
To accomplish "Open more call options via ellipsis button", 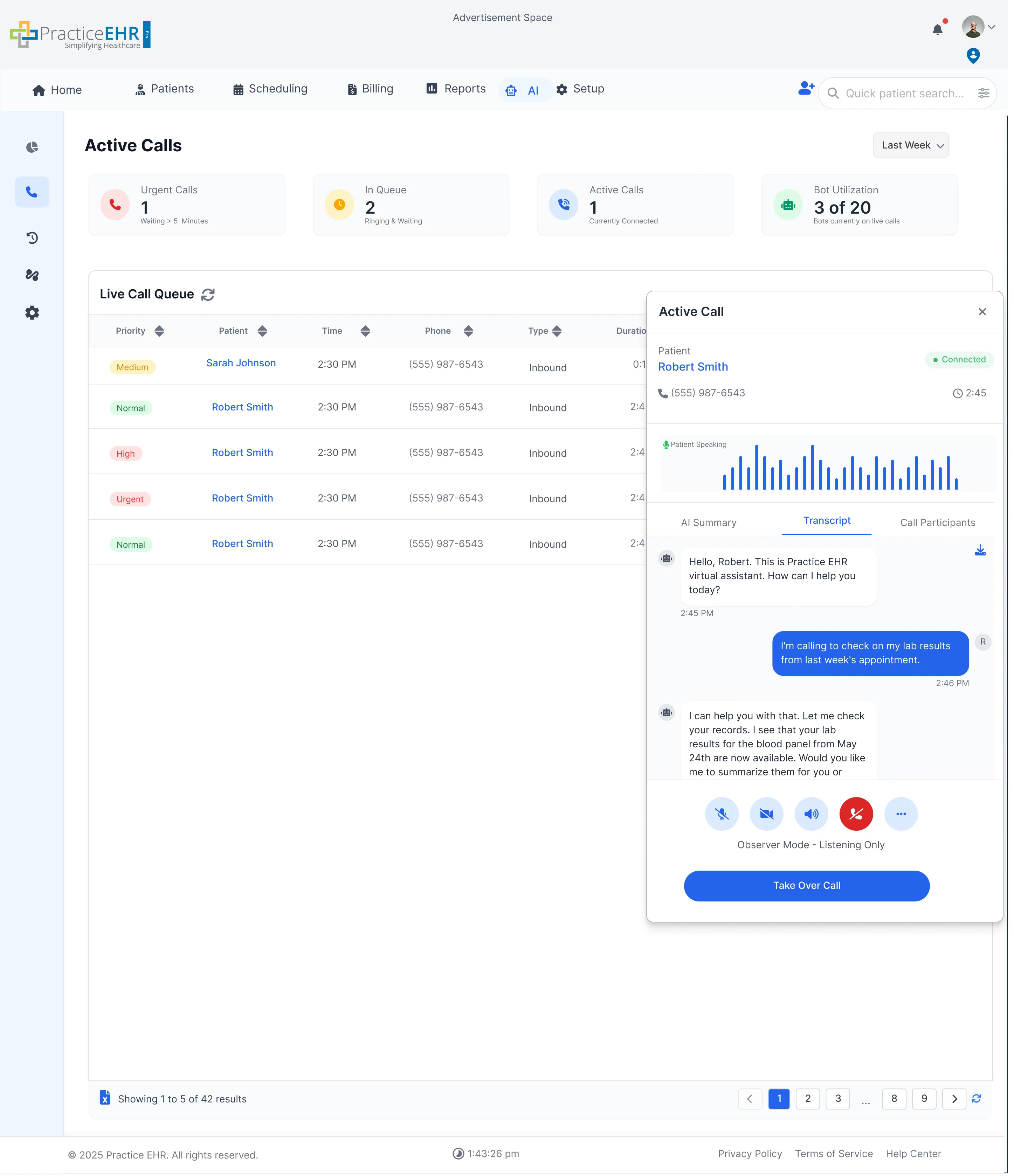I will pos(901,813).
